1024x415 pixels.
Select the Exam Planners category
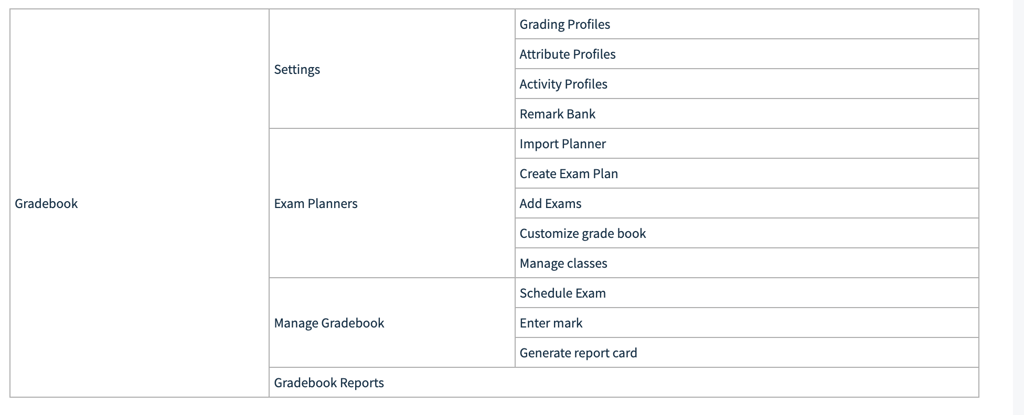click(315, 204)
